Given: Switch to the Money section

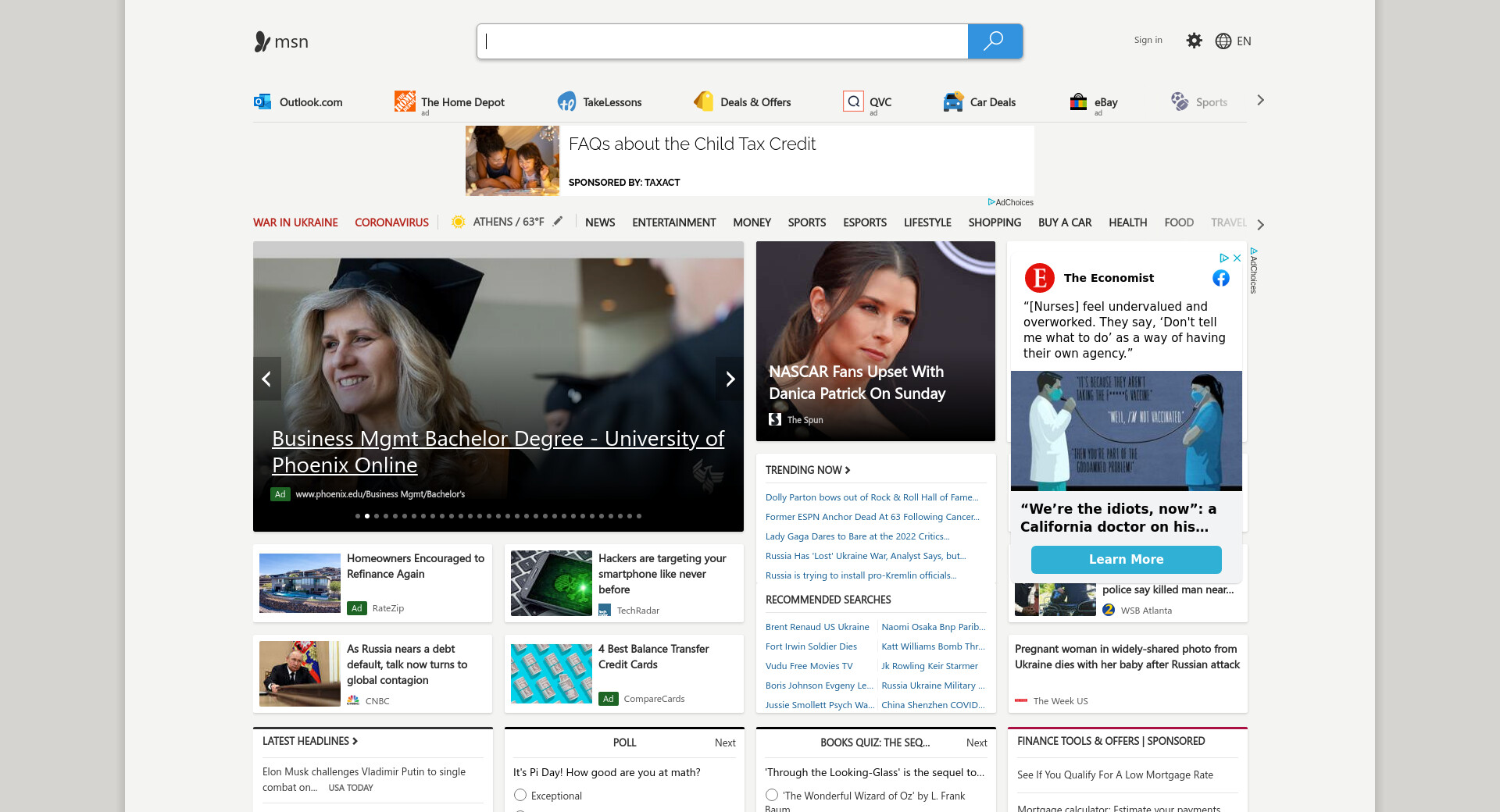Looking at the screenshot, I should click(x=752, y=223).
